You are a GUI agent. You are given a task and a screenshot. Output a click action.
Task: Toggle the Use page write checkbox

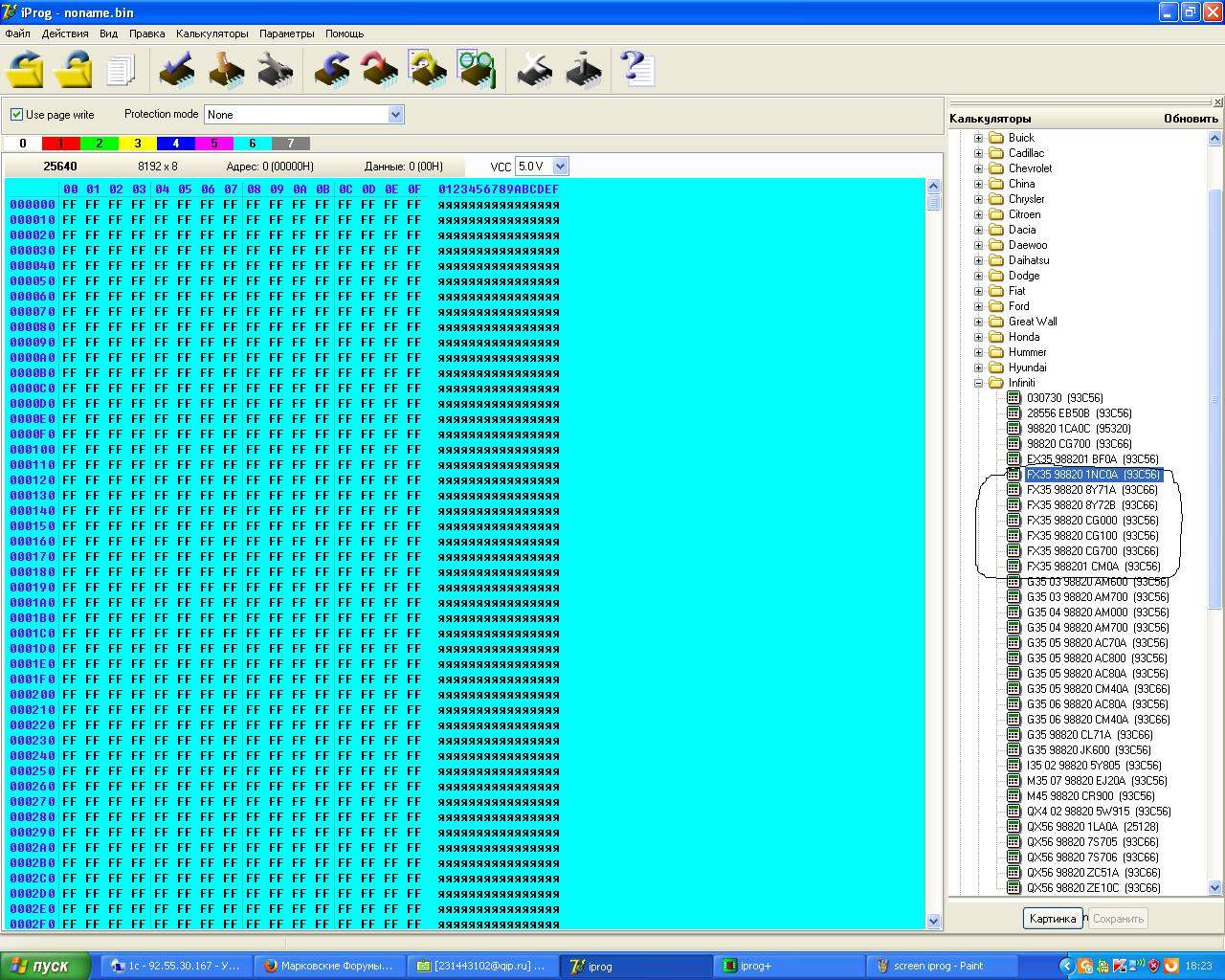(16, 115)
